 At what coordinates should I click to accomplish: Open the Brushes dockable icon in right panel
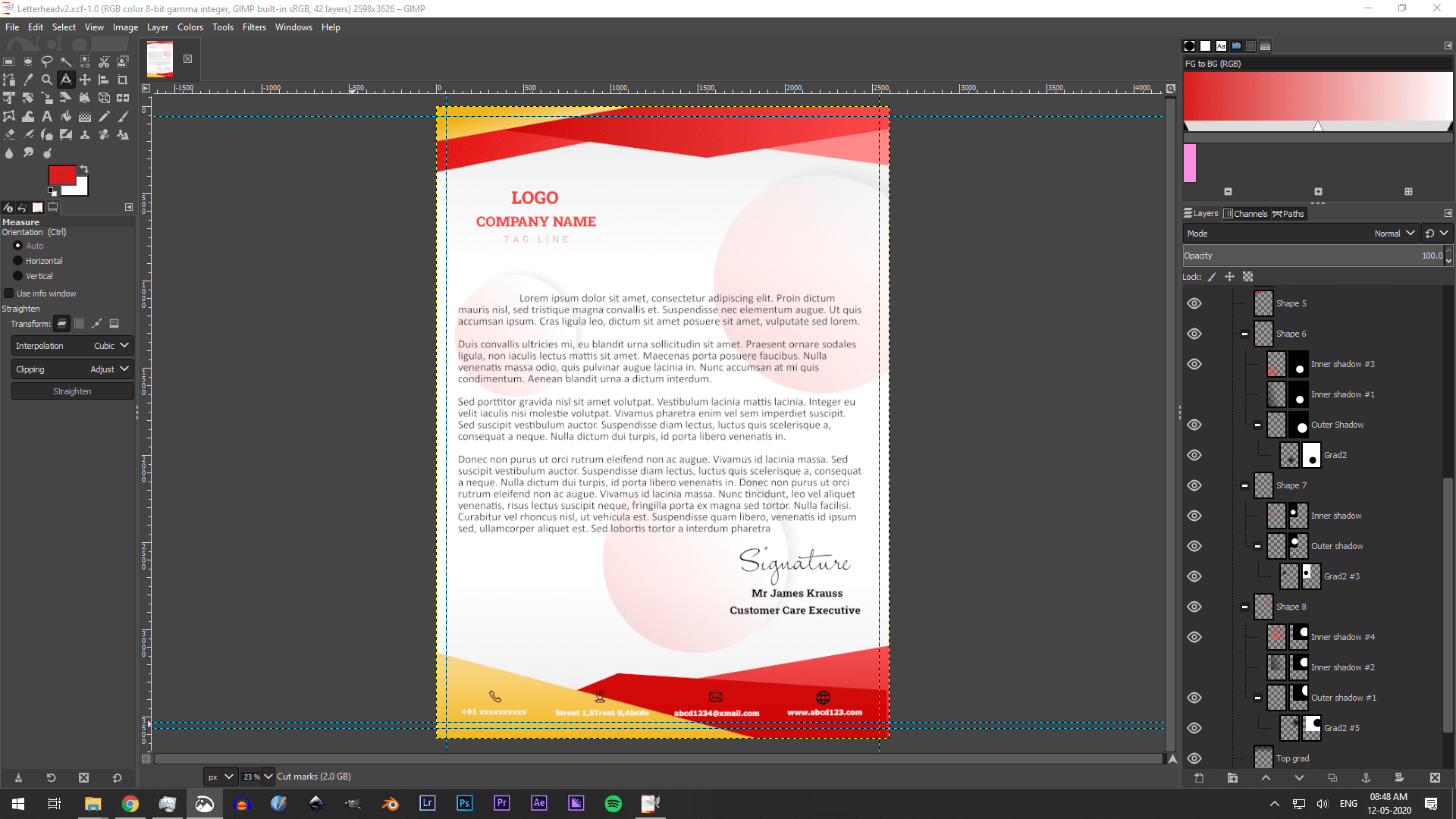[1189, 45]
